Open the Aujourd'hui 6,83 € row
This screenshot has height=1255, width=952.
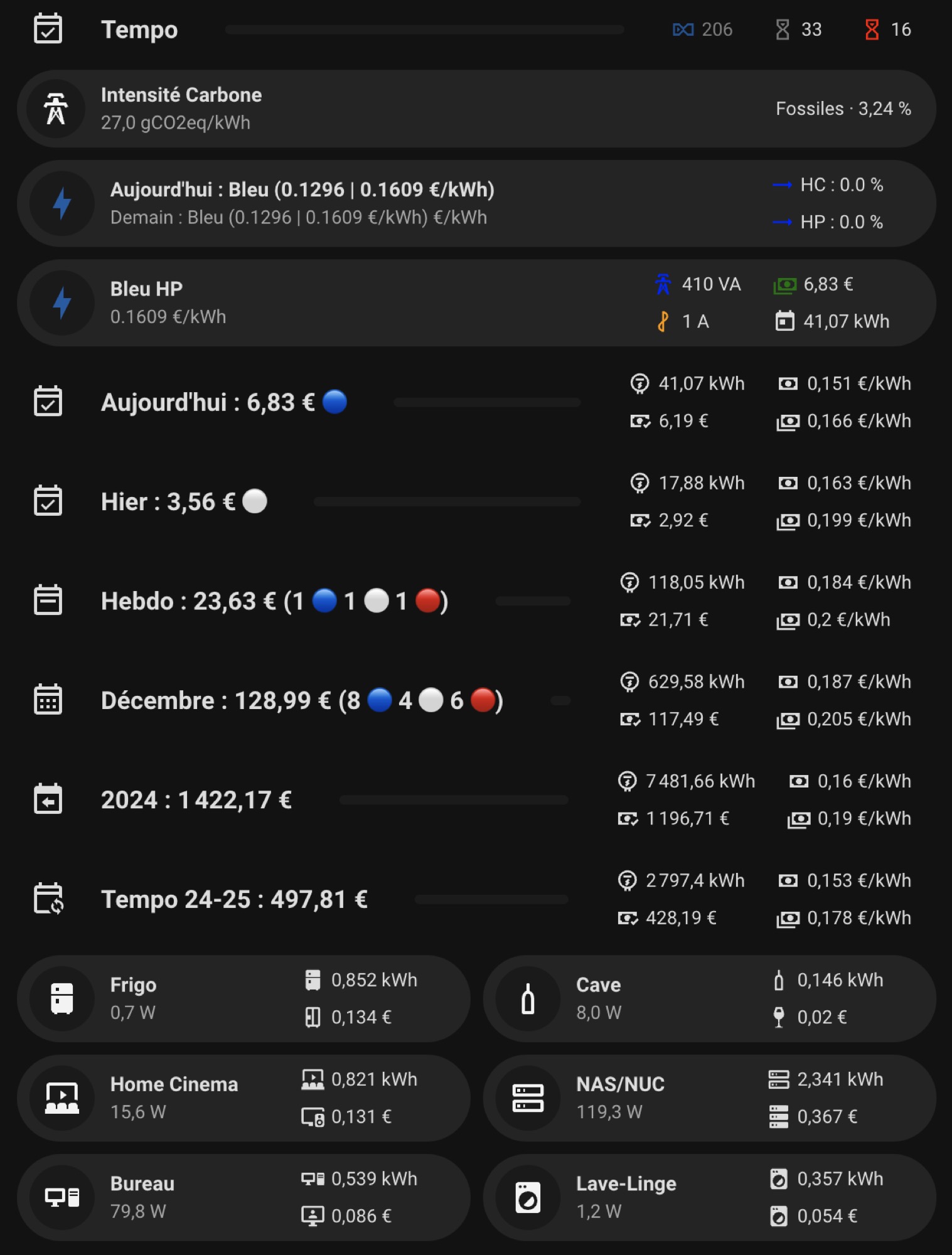coord(476,402)
